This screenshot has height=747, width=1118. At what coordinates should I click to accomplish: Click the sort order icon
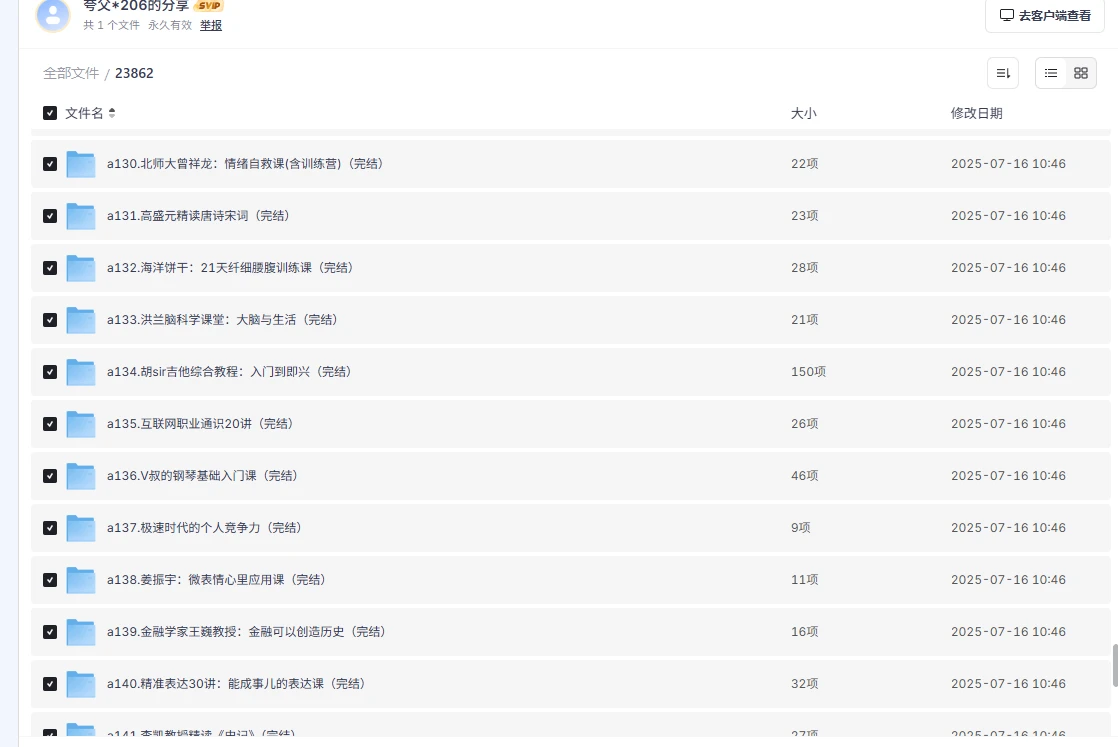coord(1003,73)
